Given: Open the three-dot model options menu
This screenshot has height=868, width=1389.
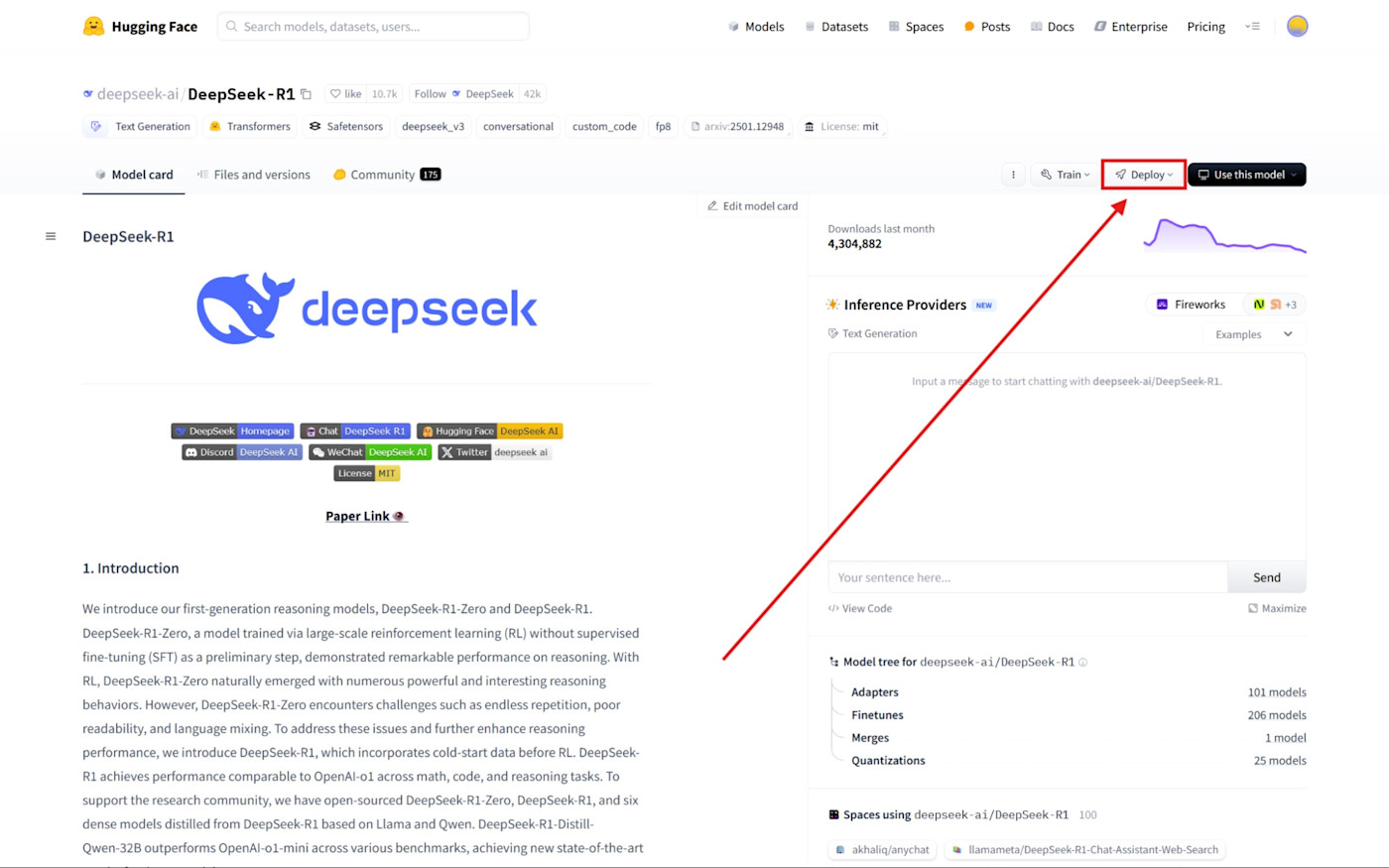Looking at the screenshot, I should (1013, 175).
